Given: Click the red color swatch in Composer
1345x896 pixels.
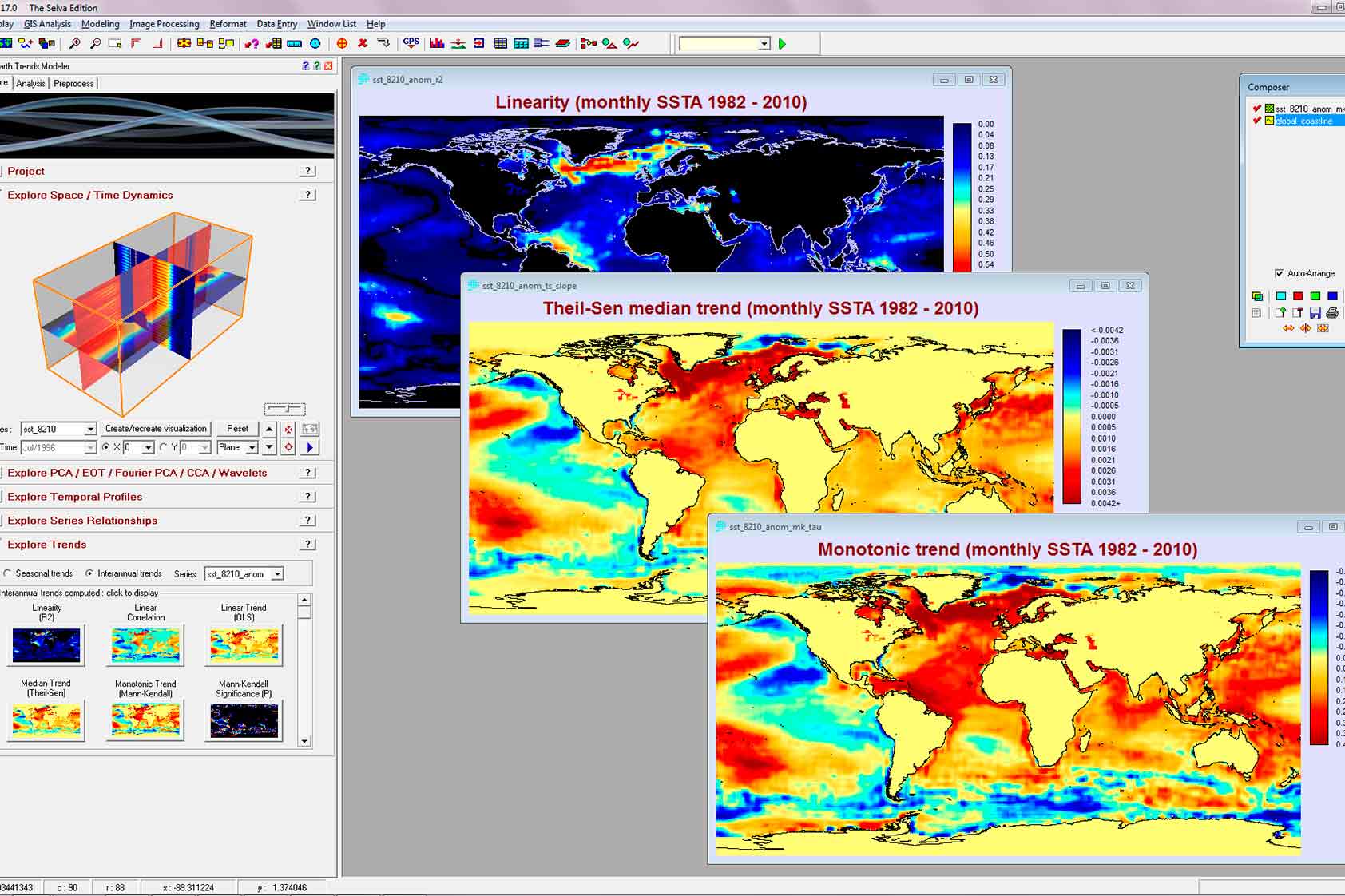Looking at the screenshot, I should tap(1298, 296).
